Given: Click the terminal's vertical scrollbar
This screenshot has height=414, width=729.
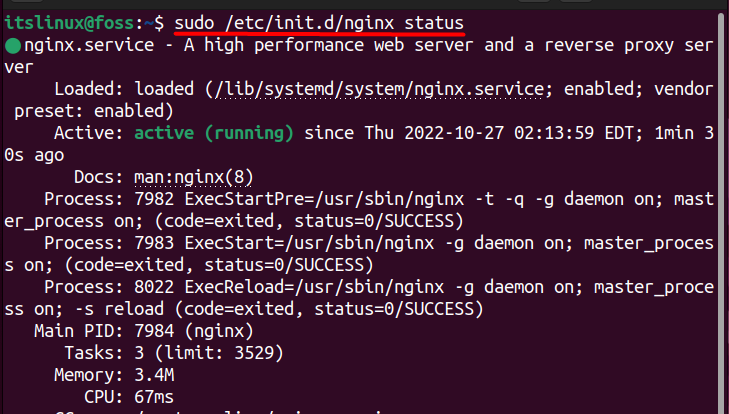Looking at the screenshot, I should click(721, 212).
